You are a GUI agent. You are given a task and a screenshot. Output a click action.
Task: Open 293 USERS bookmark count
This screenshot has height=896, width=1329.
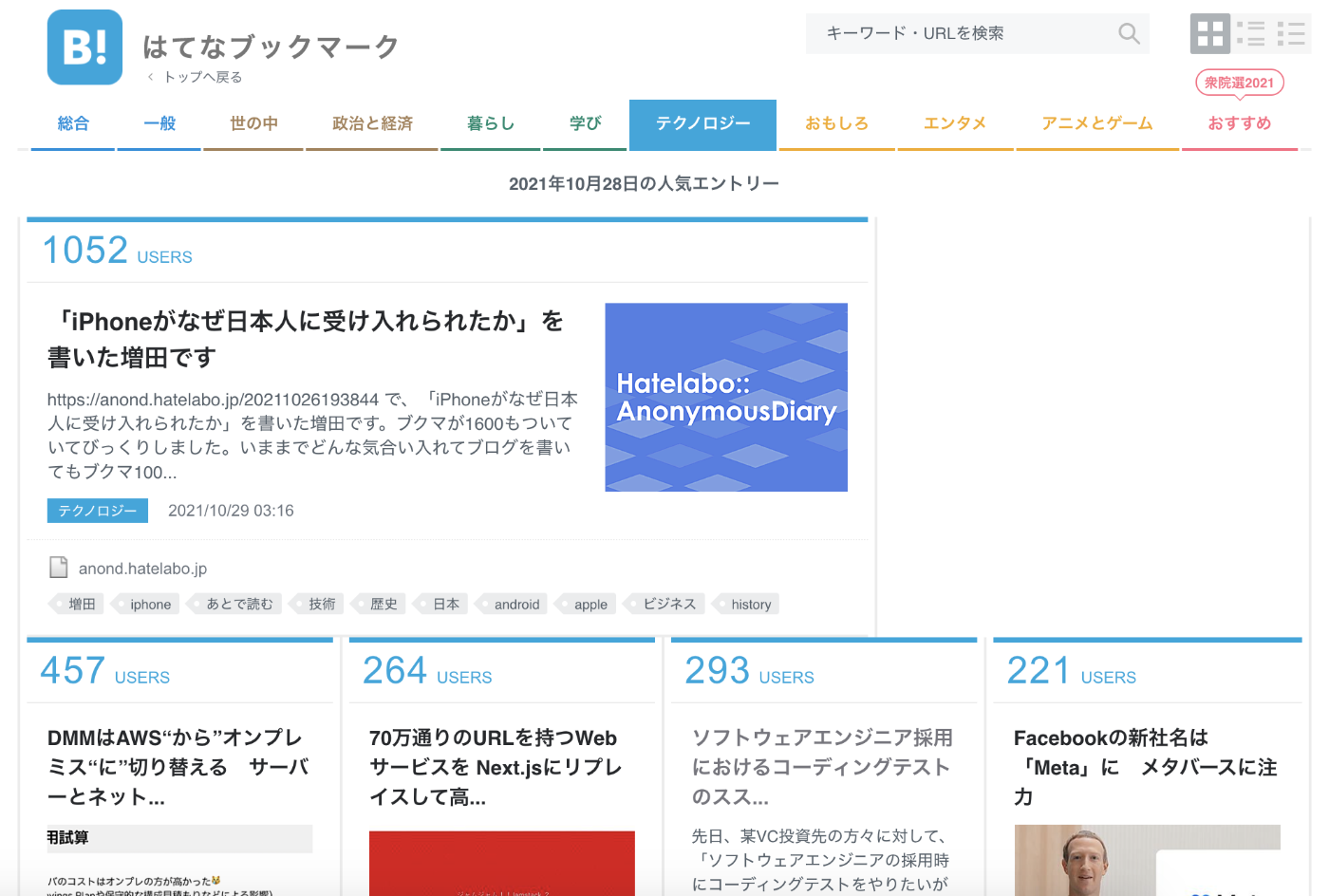[x=749, y=671]
